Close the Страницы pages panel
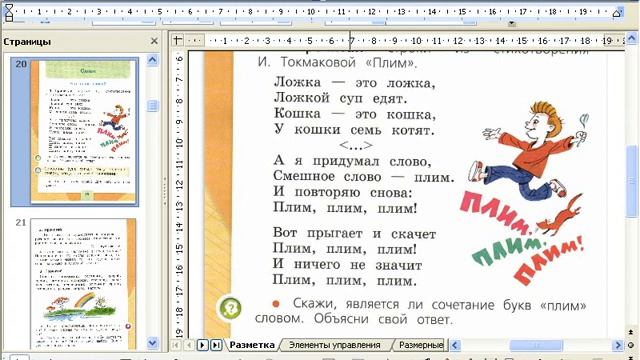Image resolution: width=640 pixels, height=360 pixels. point(154,41)
